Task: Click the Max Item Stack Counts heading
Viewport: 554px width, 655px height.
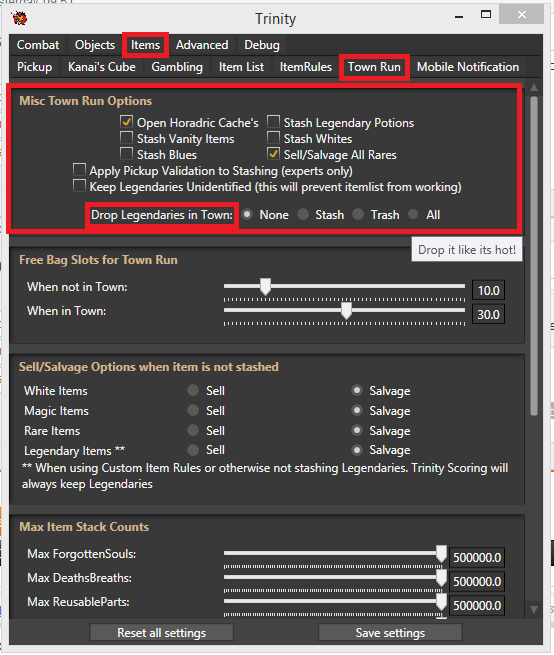Action: [84, 527]
